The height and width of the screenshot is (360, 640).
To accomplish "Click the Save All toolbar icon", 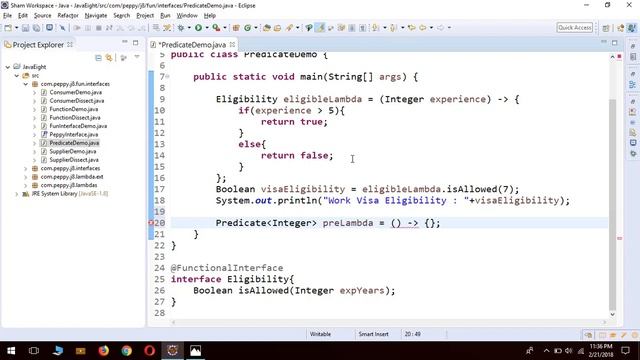I will 36,28.
